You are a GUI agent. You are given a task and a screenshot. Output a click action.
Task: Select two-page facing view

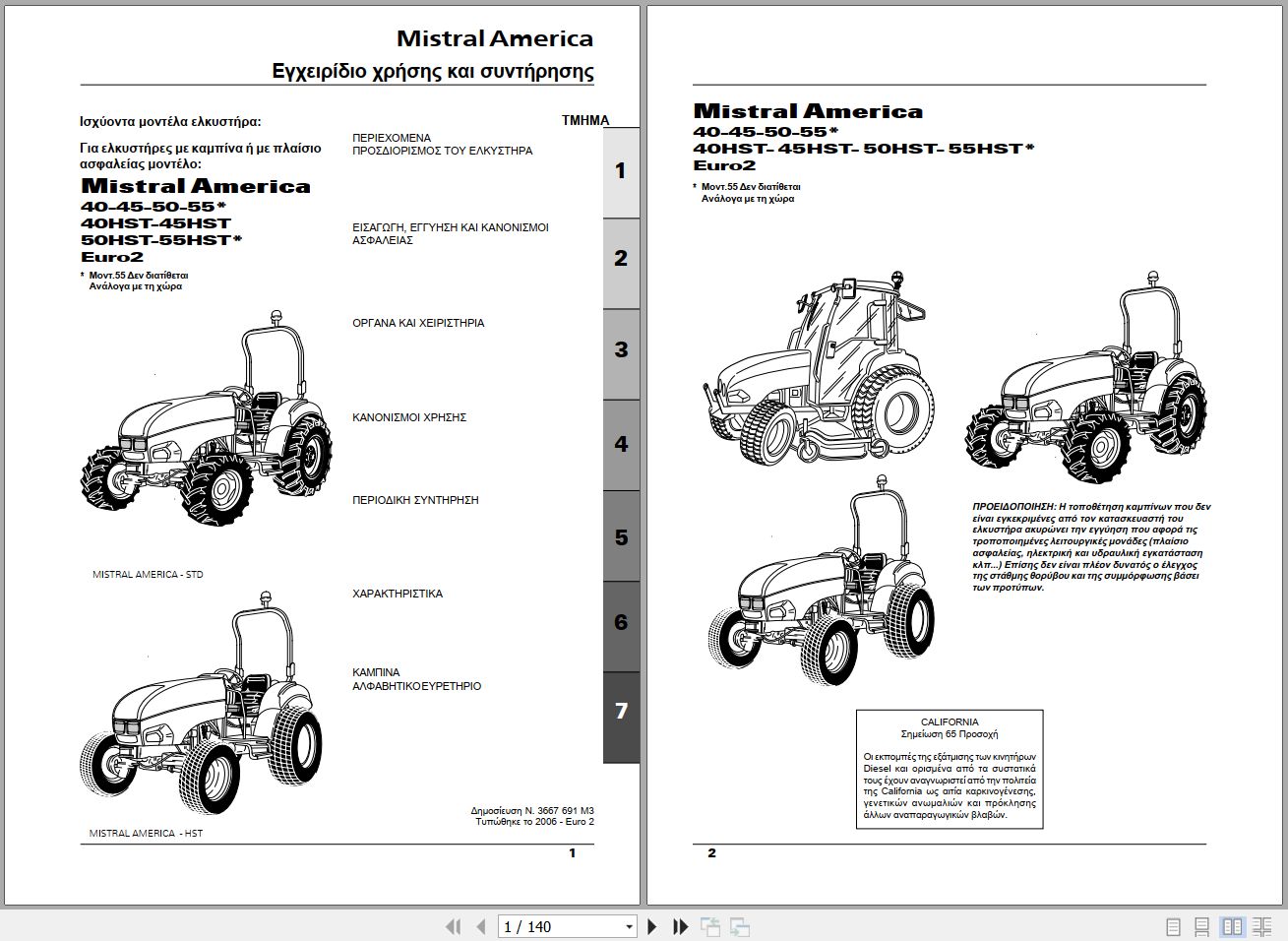[x=1232, y=927]
